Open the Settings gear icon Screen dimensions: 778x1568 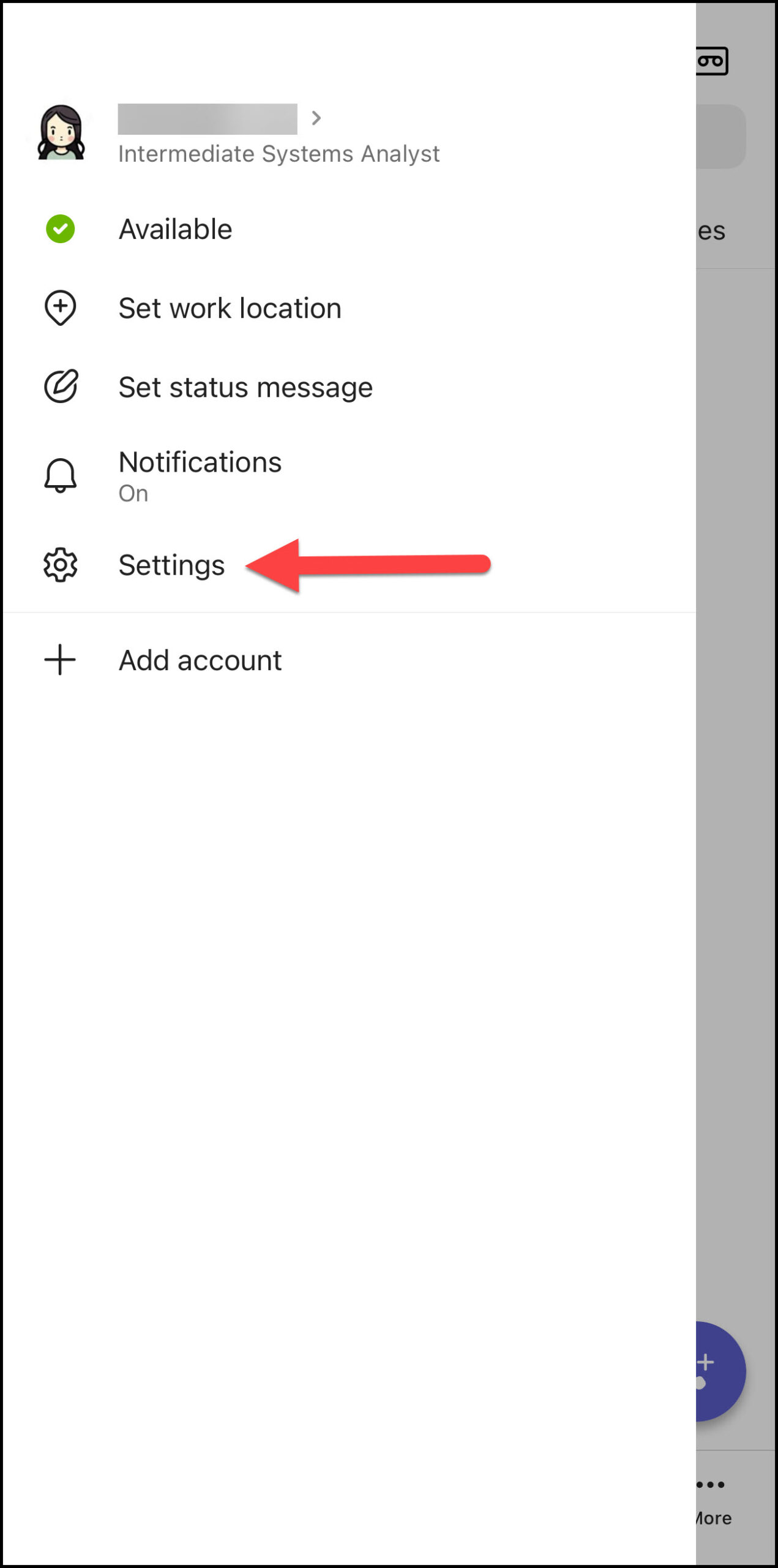60,565
